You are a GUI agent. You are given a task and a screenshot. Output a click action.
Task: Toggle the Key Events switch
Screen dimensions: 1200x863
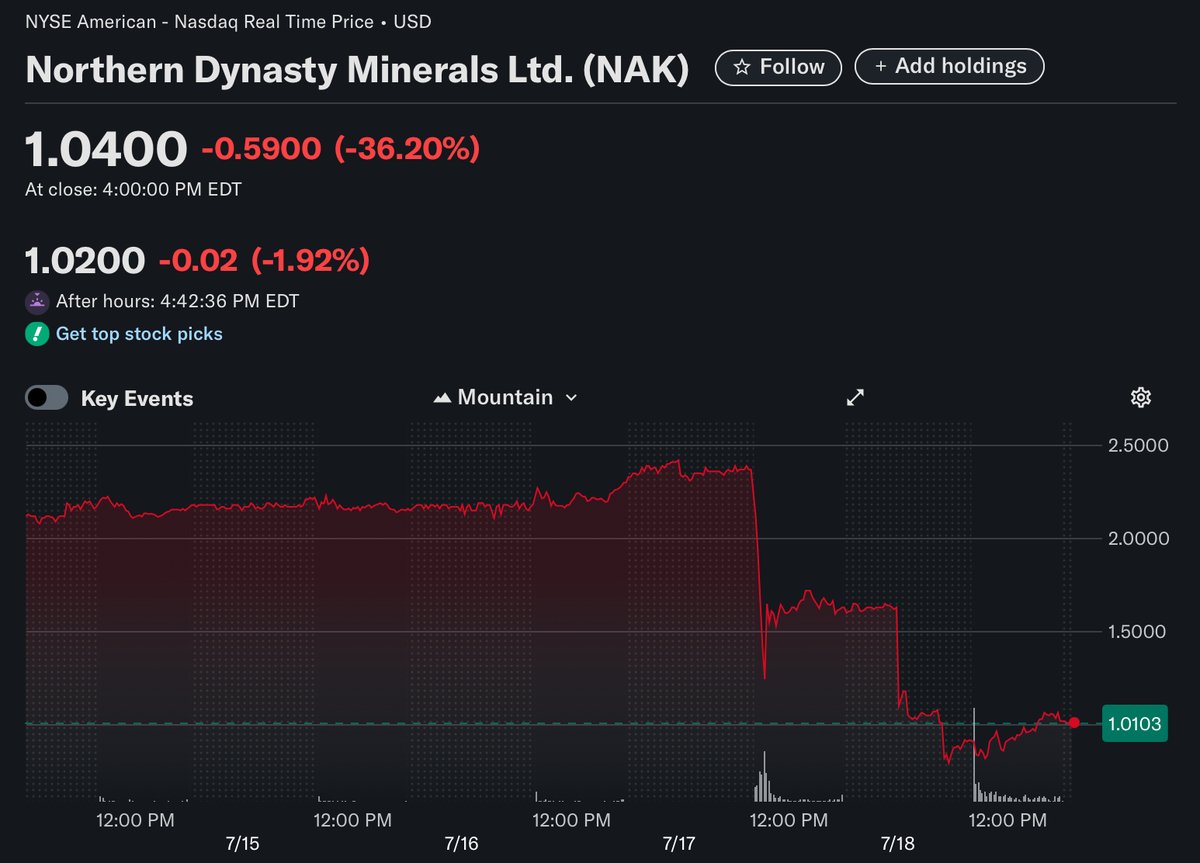click(47, 398)
